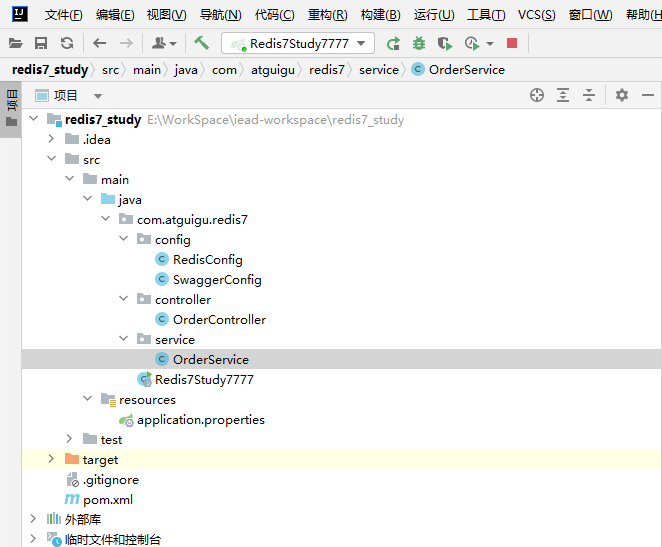Start debugging with the bug icon

tap(419, 43)
